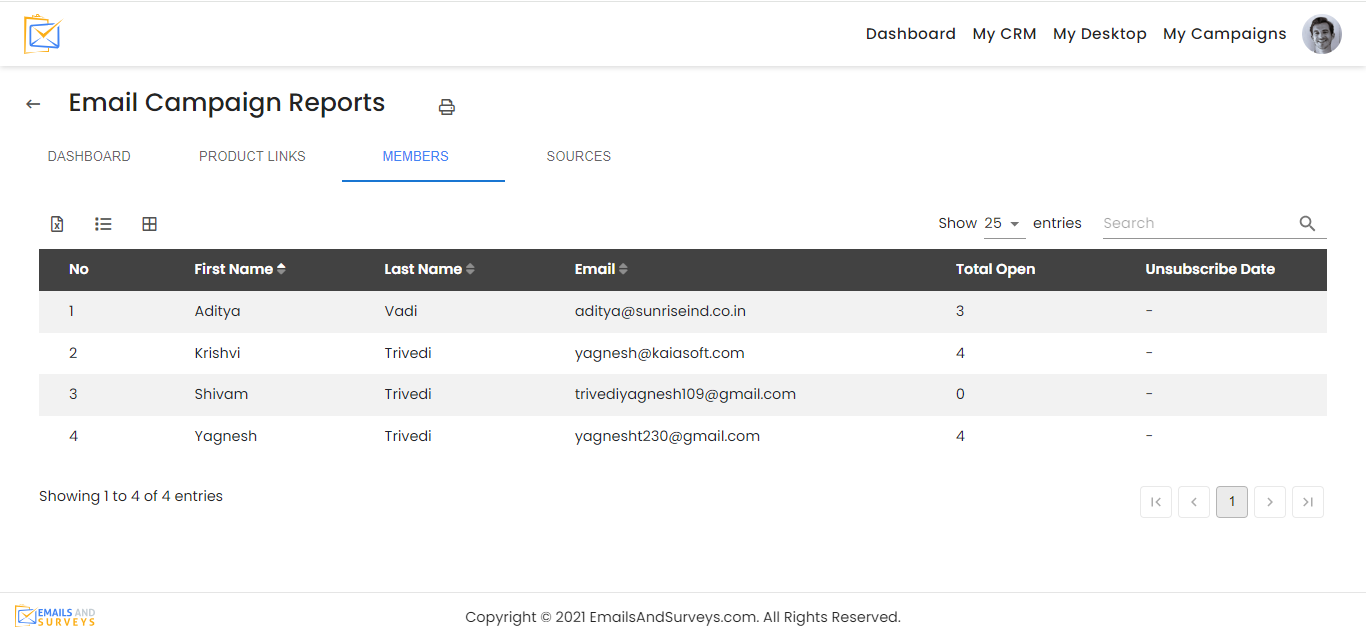Click the envelope logo in header

click(x=43, y=34)
